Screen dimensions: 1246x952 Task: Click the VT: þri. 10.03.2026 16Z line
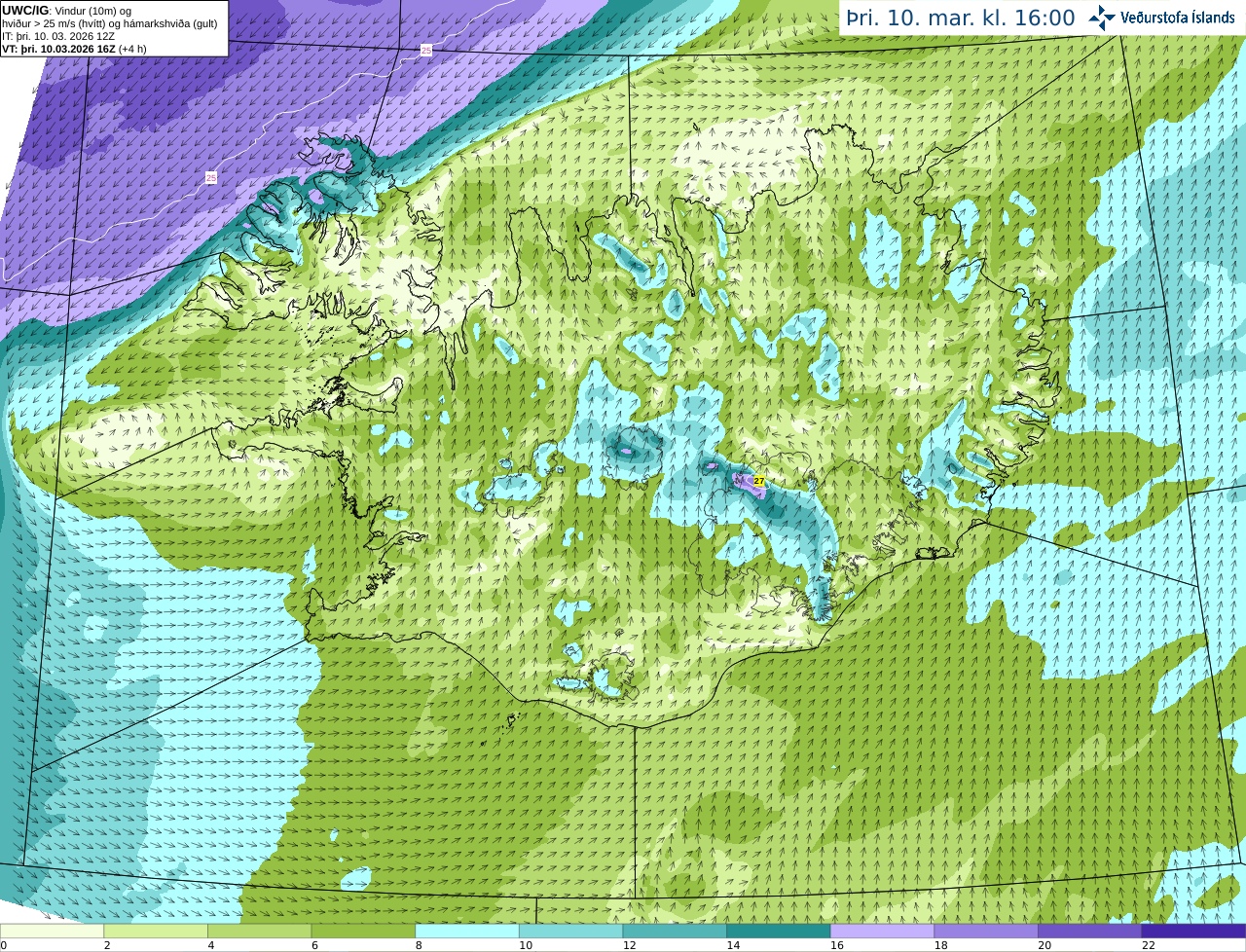[74, 49]
